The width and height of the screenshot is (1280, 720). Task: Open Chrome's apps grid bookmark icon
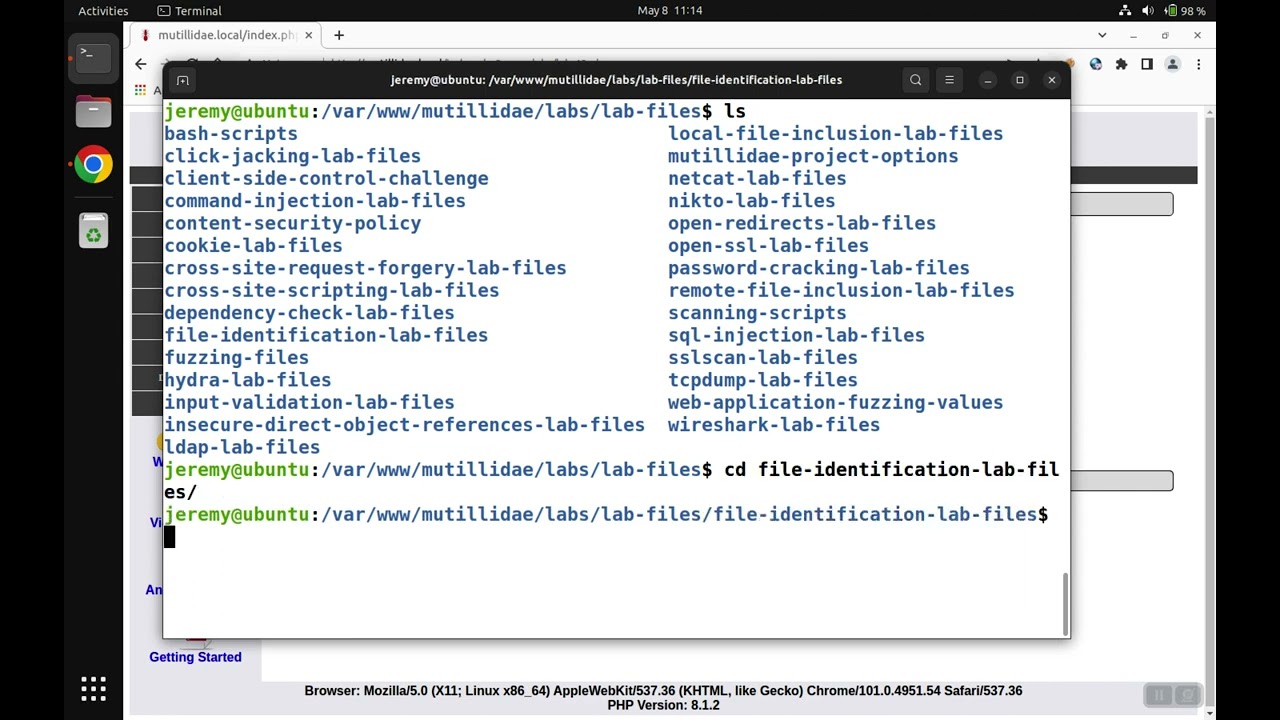coord(141,90)
